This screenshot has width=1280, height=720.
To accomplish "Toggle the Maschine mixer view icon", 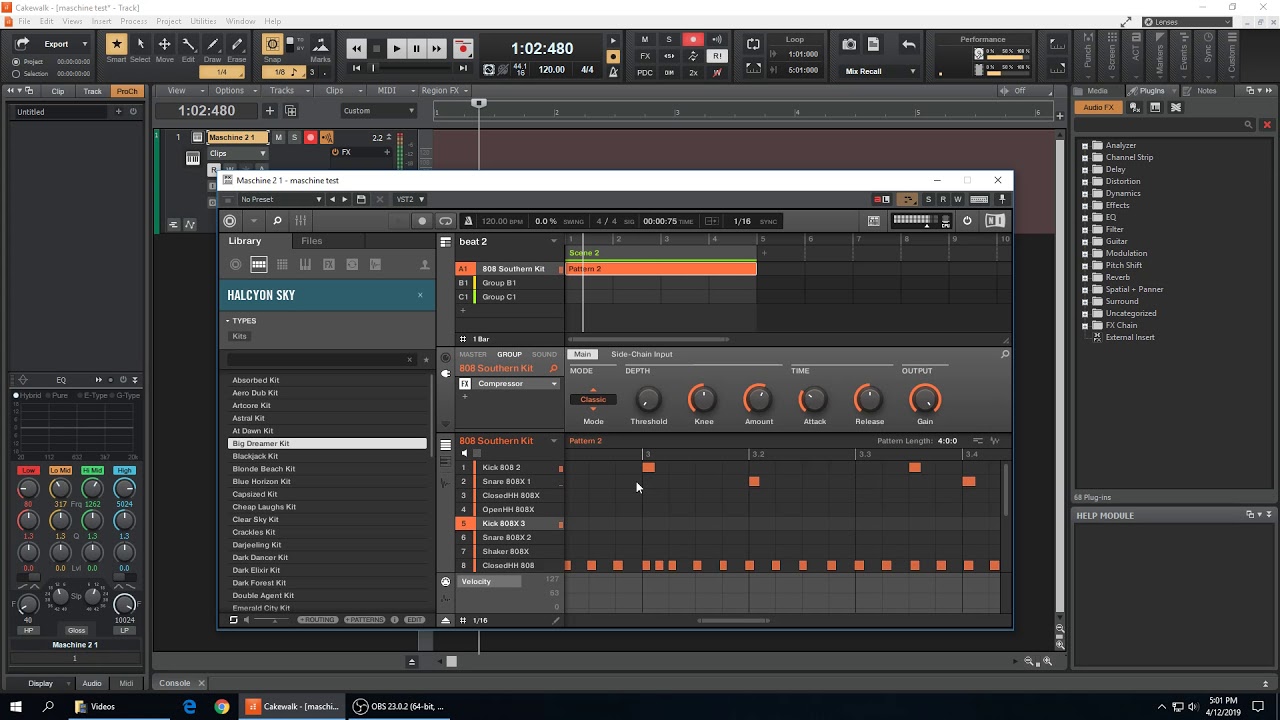I will click(x=301, y=221).
